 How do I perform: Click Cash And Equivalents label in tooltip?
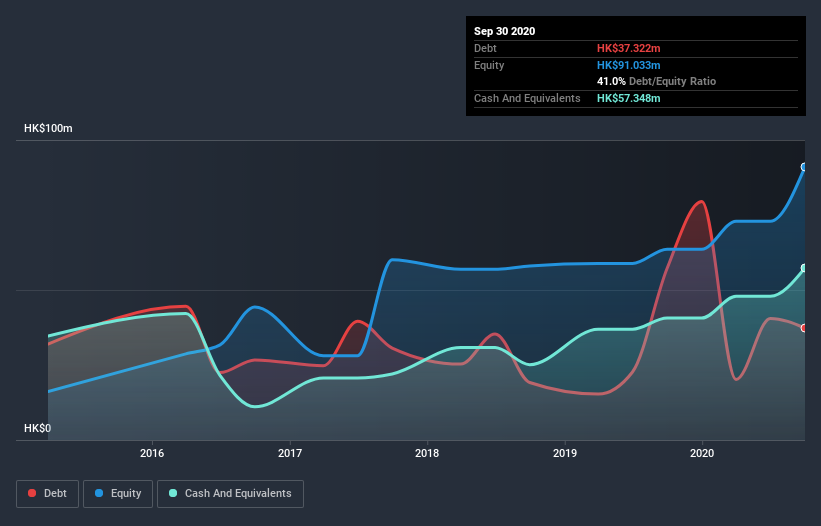coord(527,98)
